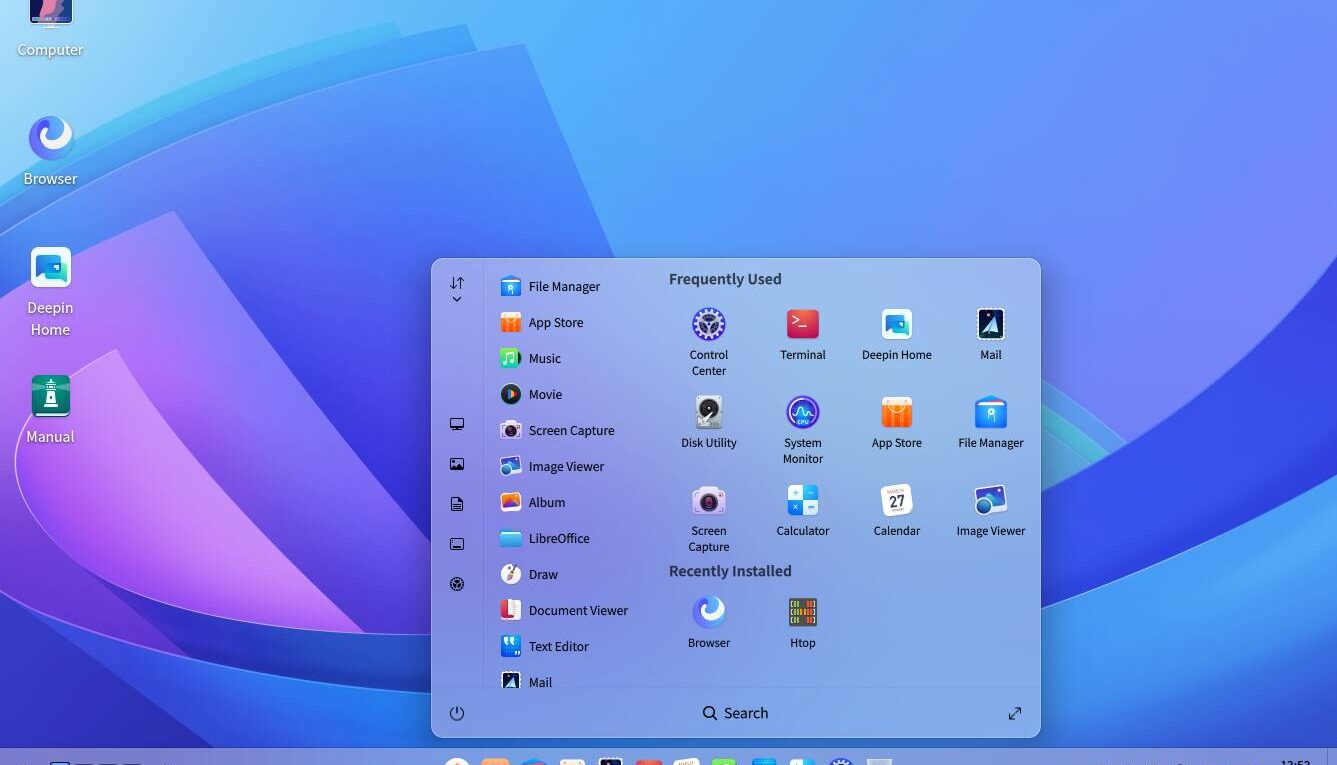Select Deepin Home shortcut on the desktop
The image size is (1337, 765).
point(51,292)
